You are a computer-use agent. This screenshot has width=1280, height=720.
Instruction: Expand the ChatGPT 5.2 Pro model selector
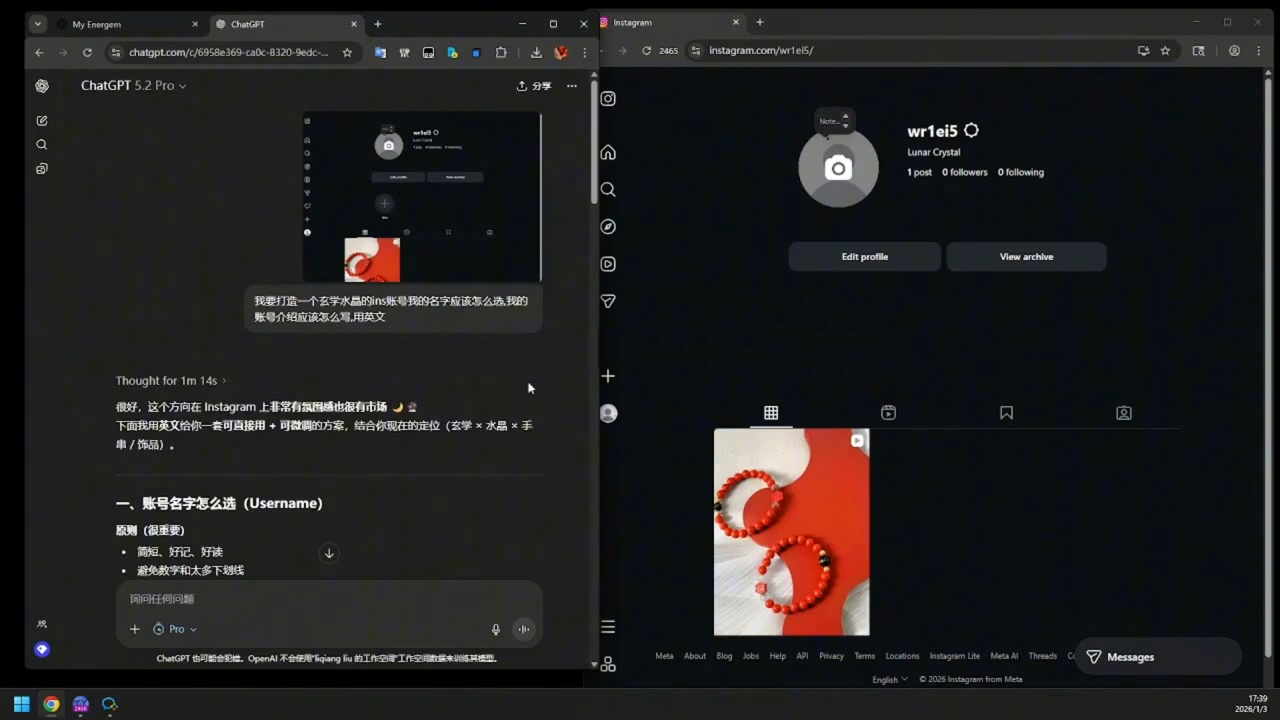coord(133,86)
